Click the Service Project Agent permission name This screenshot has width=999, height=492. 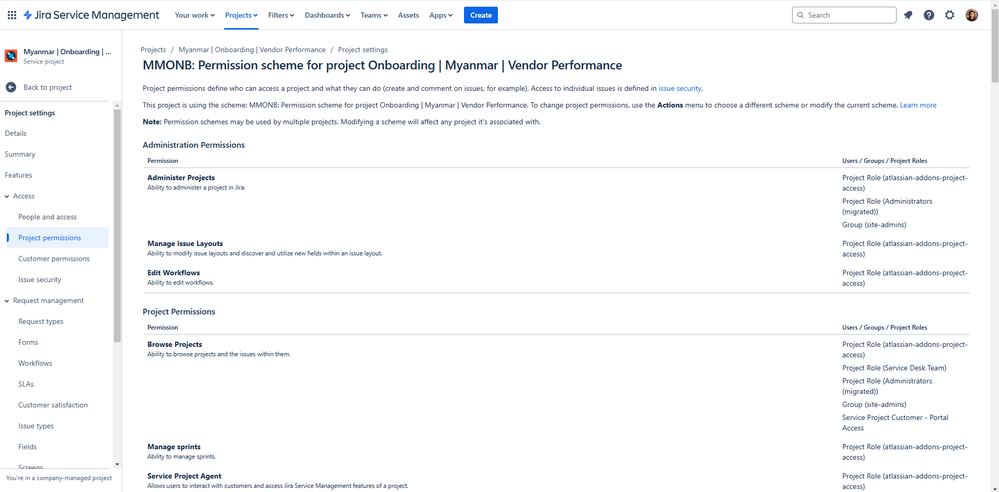pos(184,476)
